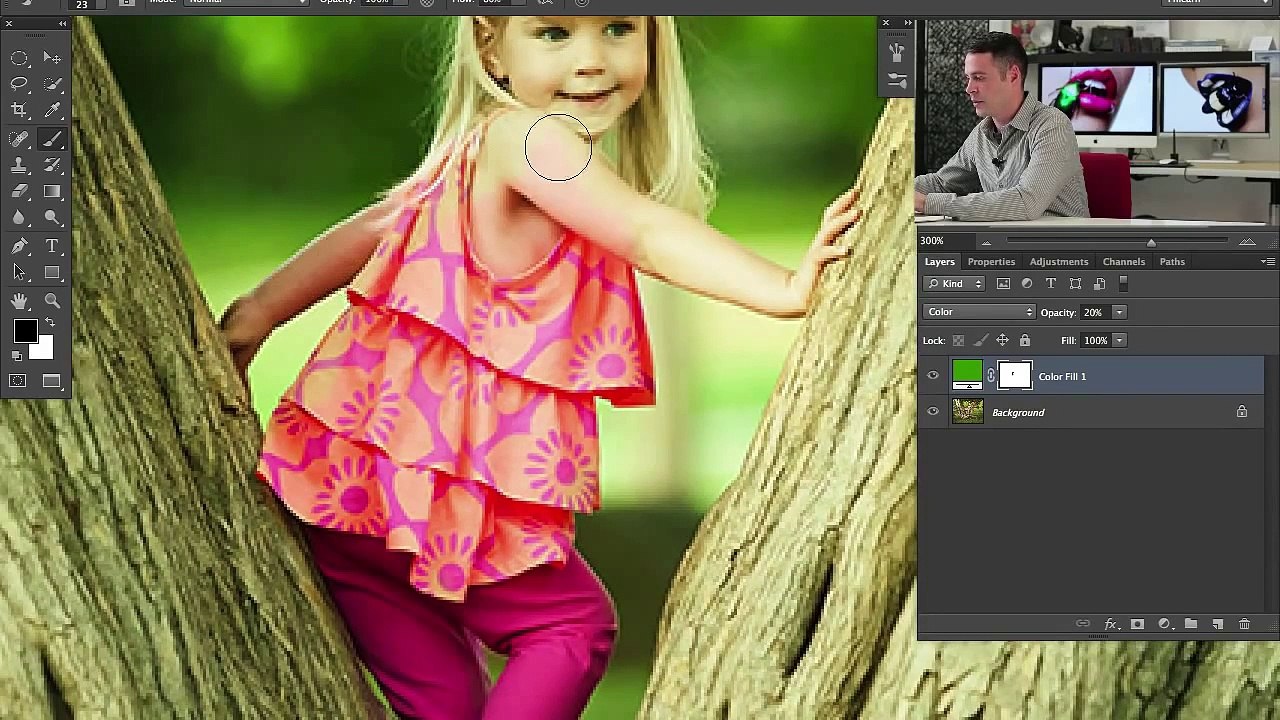The height and width of the screenshot is (720, 1280).
Task: Lock transparent pixels
Action: click(958, 341)
